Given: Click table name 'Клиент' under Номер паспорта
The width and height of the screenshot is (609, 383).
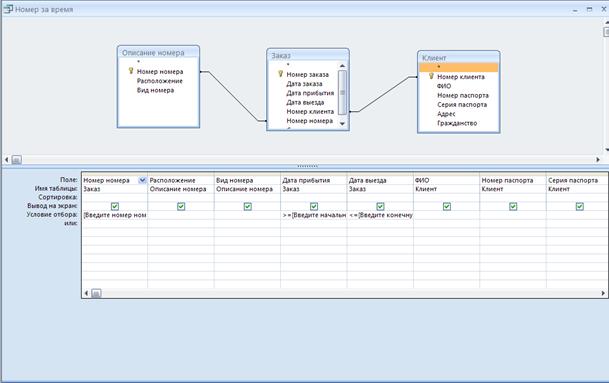Looking at the screenshot, I should (x=492, y=189).
